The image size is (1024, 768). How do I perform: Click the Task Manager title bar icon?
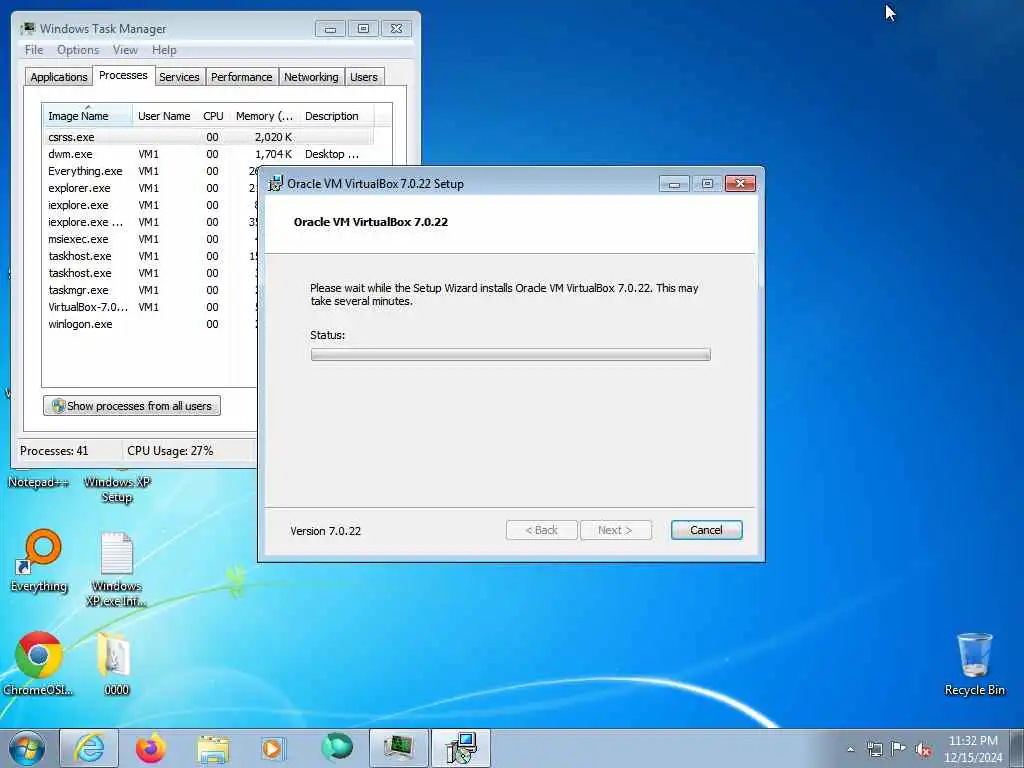tap(27, 29)
